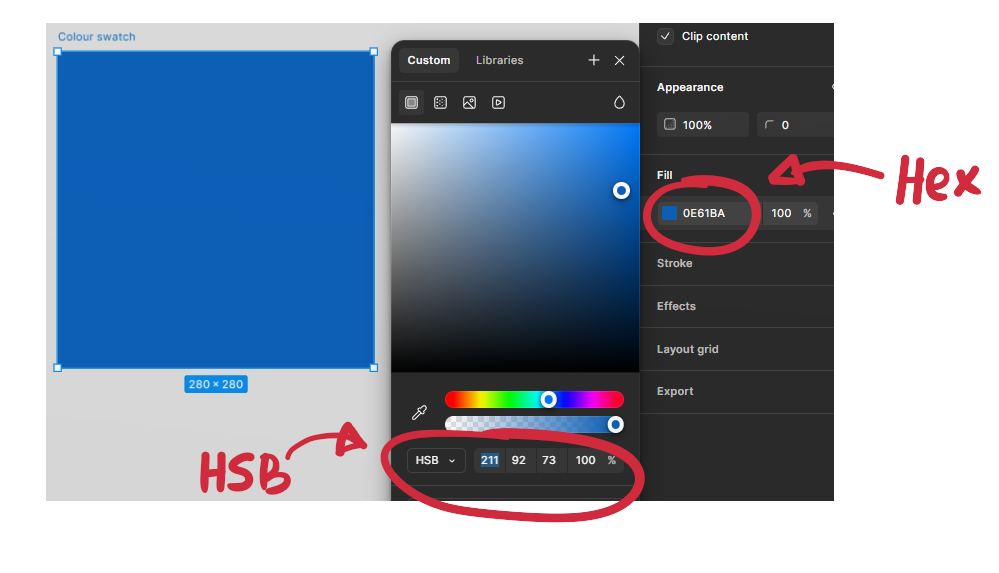Click the opacity icon under Appearance

pos(670,124)
